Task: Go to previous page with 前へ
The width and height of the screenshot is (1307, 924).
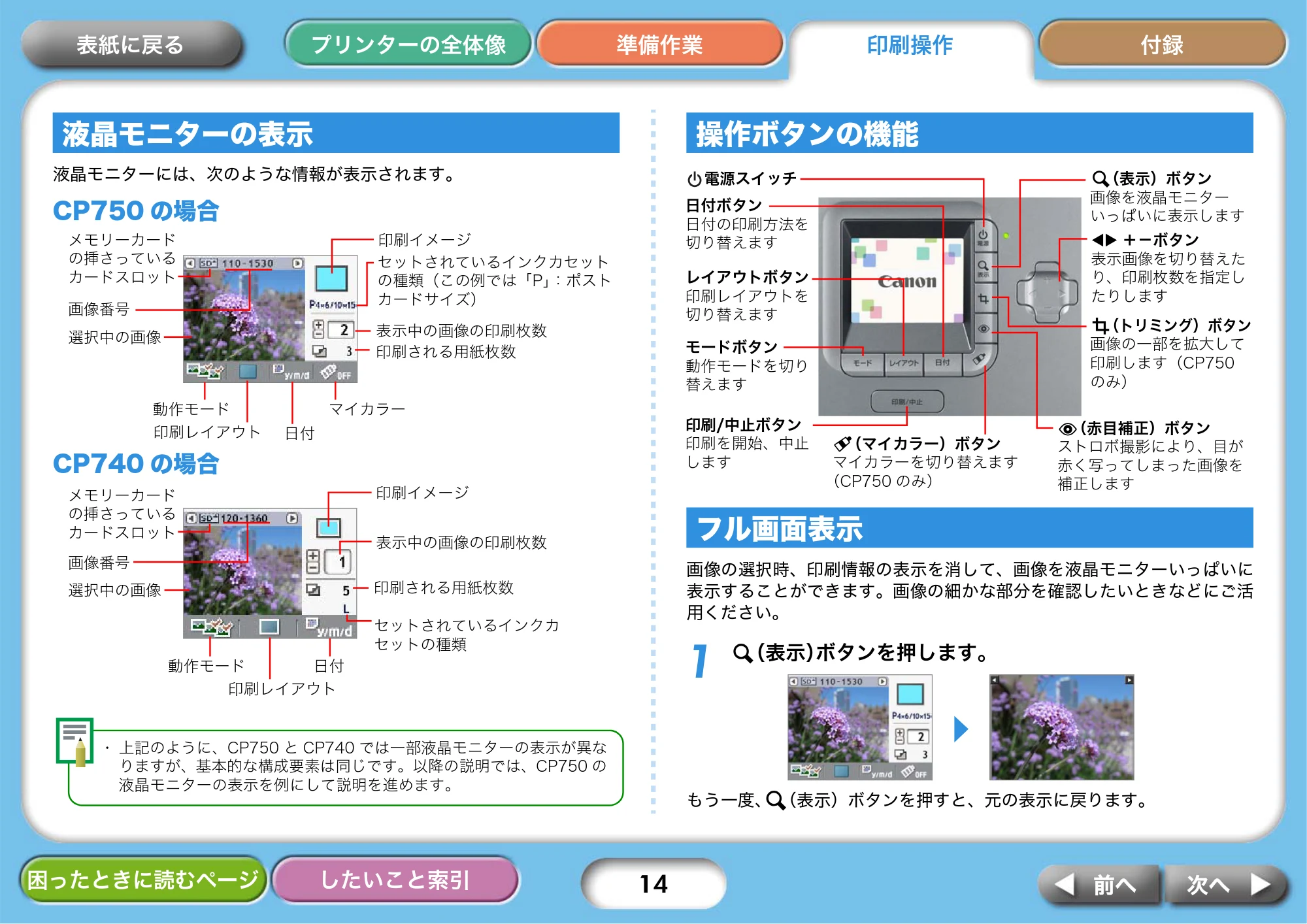Action: click(x=1098, y=885)
